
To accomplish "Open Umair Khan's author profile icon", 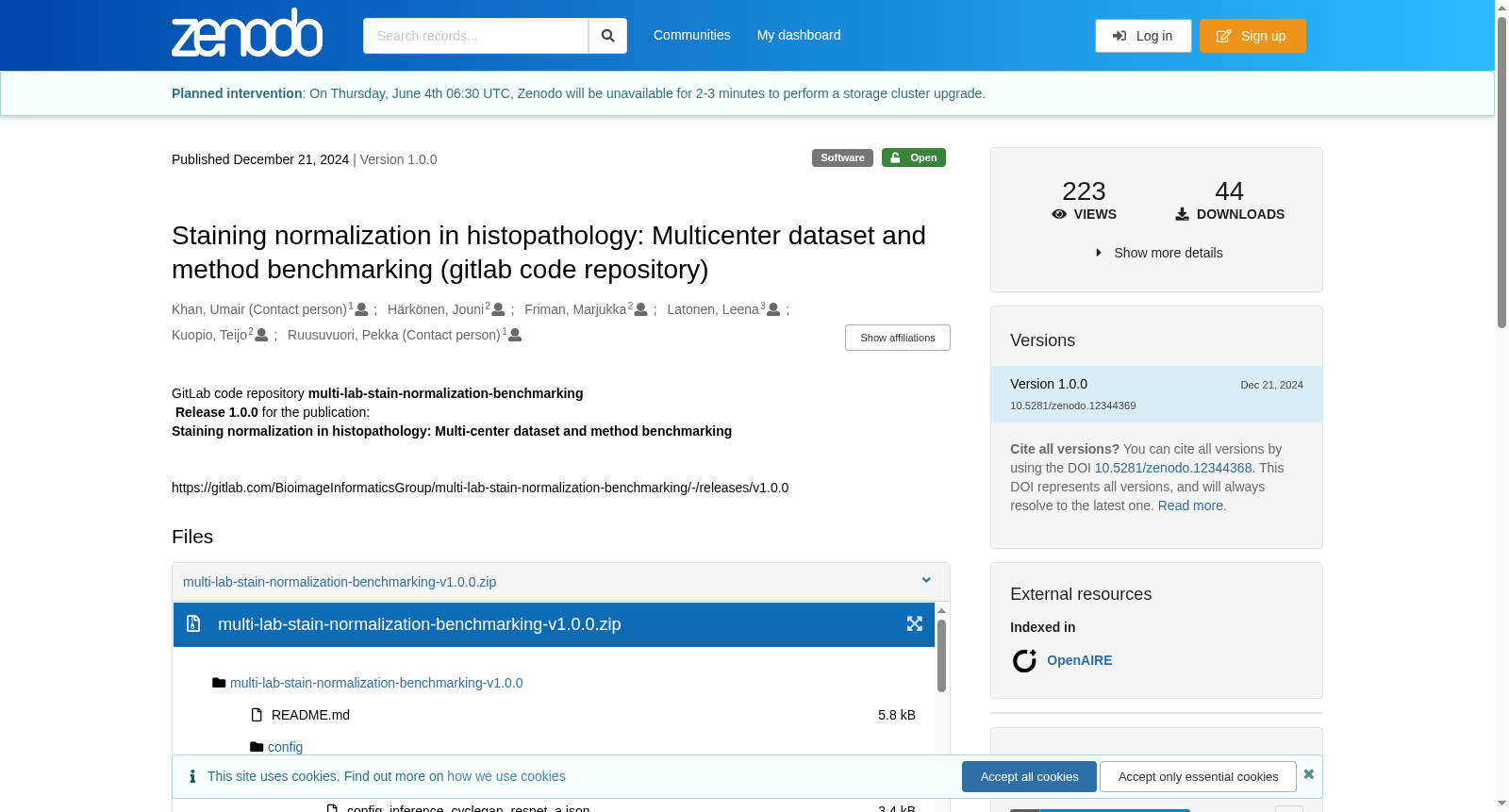I will pos(361,309).
